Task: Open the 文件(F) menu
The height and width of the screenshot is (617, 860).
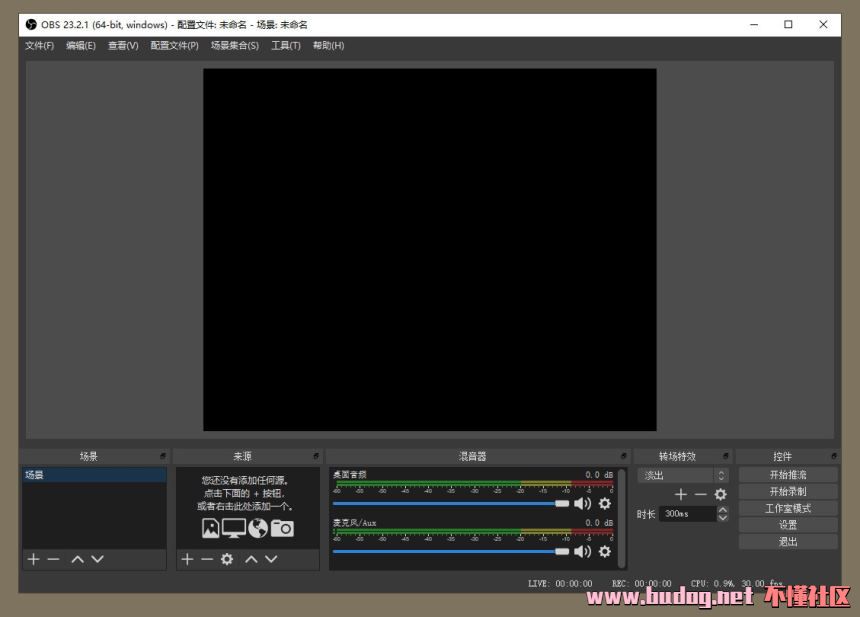Action: [x=40, y=45]
